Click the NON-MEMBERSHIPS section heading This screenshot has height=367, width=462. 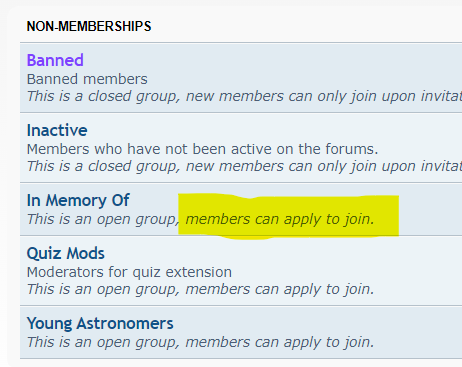[89, 26]
